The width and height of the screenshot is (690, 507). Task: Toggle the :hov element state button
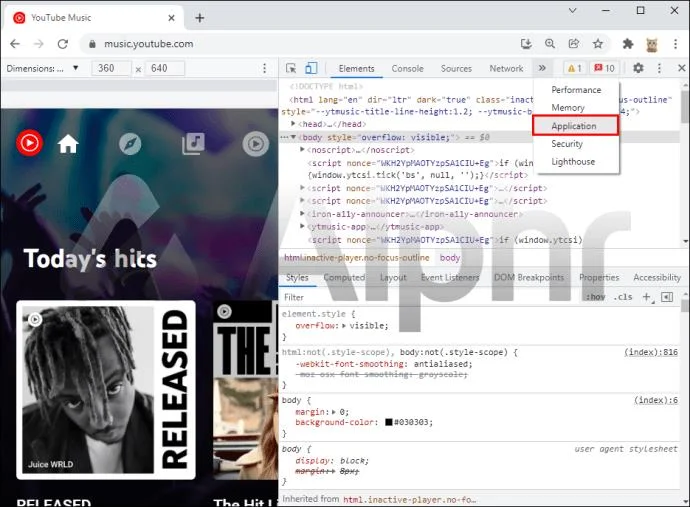click(x=595, y=297)
